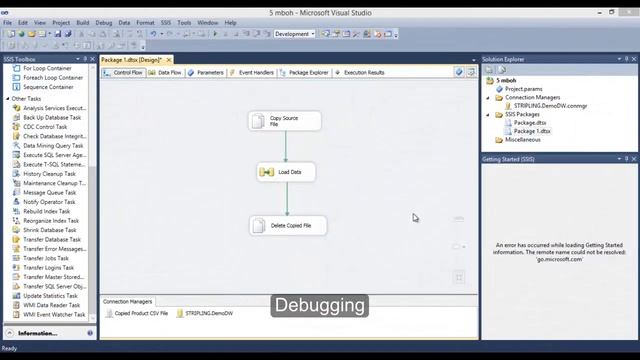Choose History Cleanup Task in toolbox

[49, 174]
